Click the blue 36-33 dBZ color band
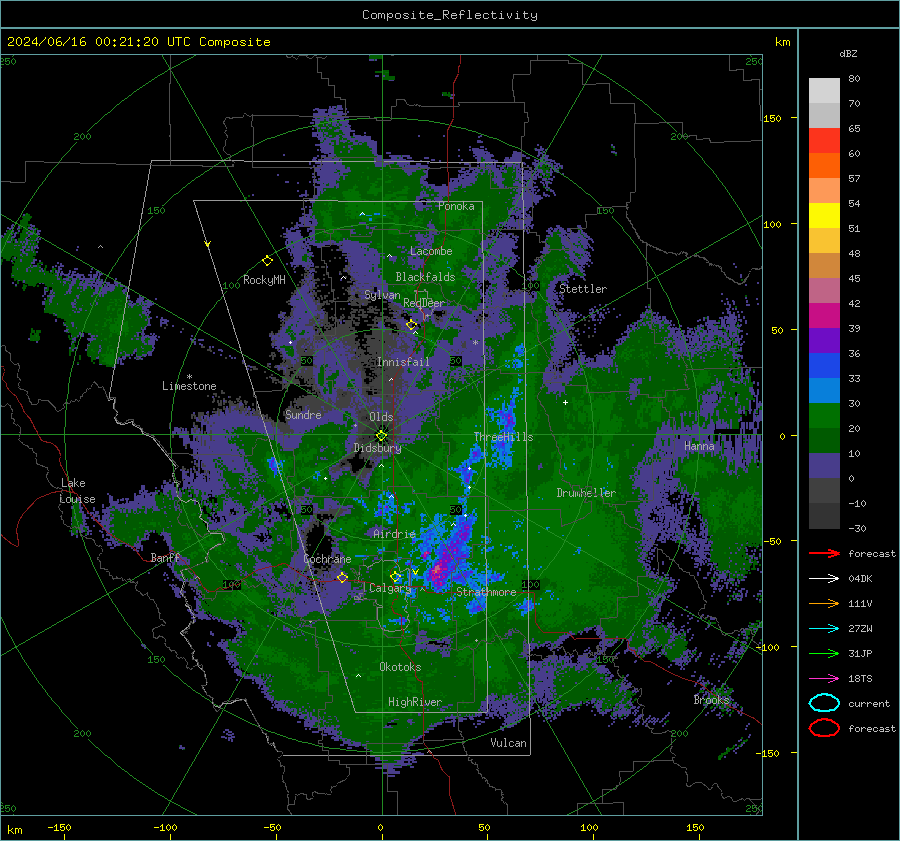The height and width of the screenshot is (841, 900). pyautogui.click(x=824, y=366)
